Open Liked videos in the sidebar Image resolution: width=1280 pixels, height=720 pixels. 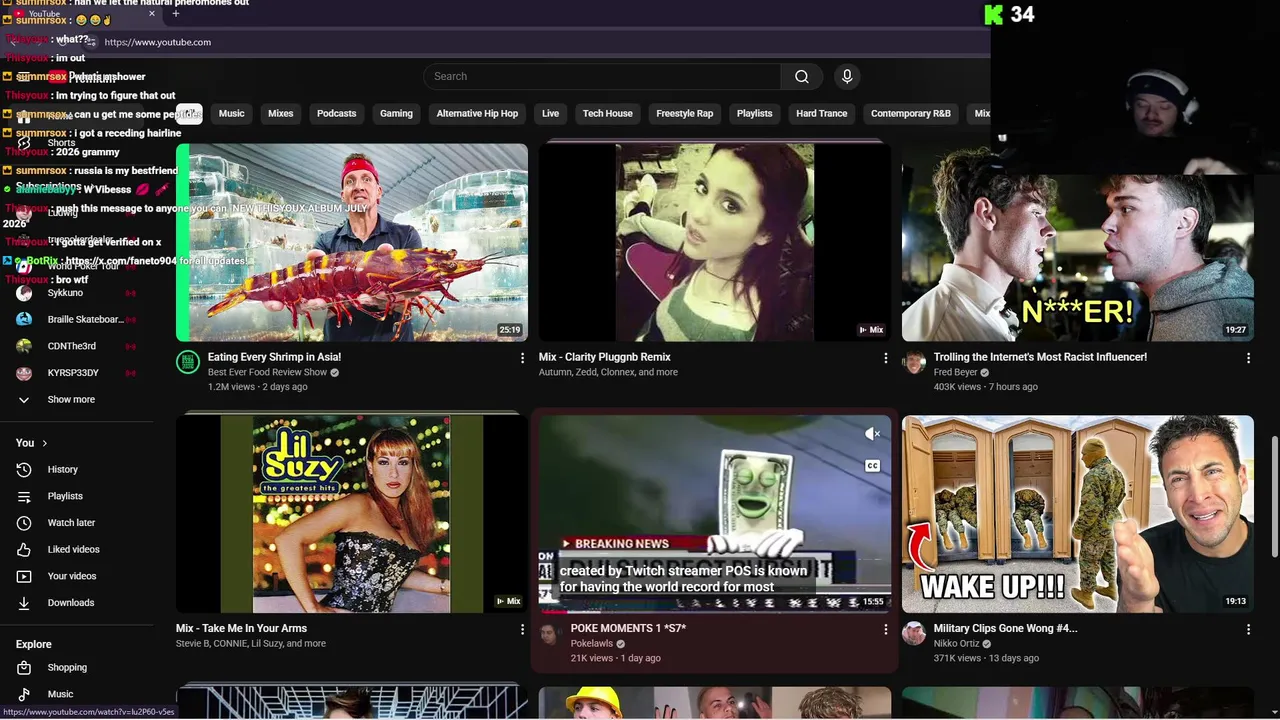[73, 549]
